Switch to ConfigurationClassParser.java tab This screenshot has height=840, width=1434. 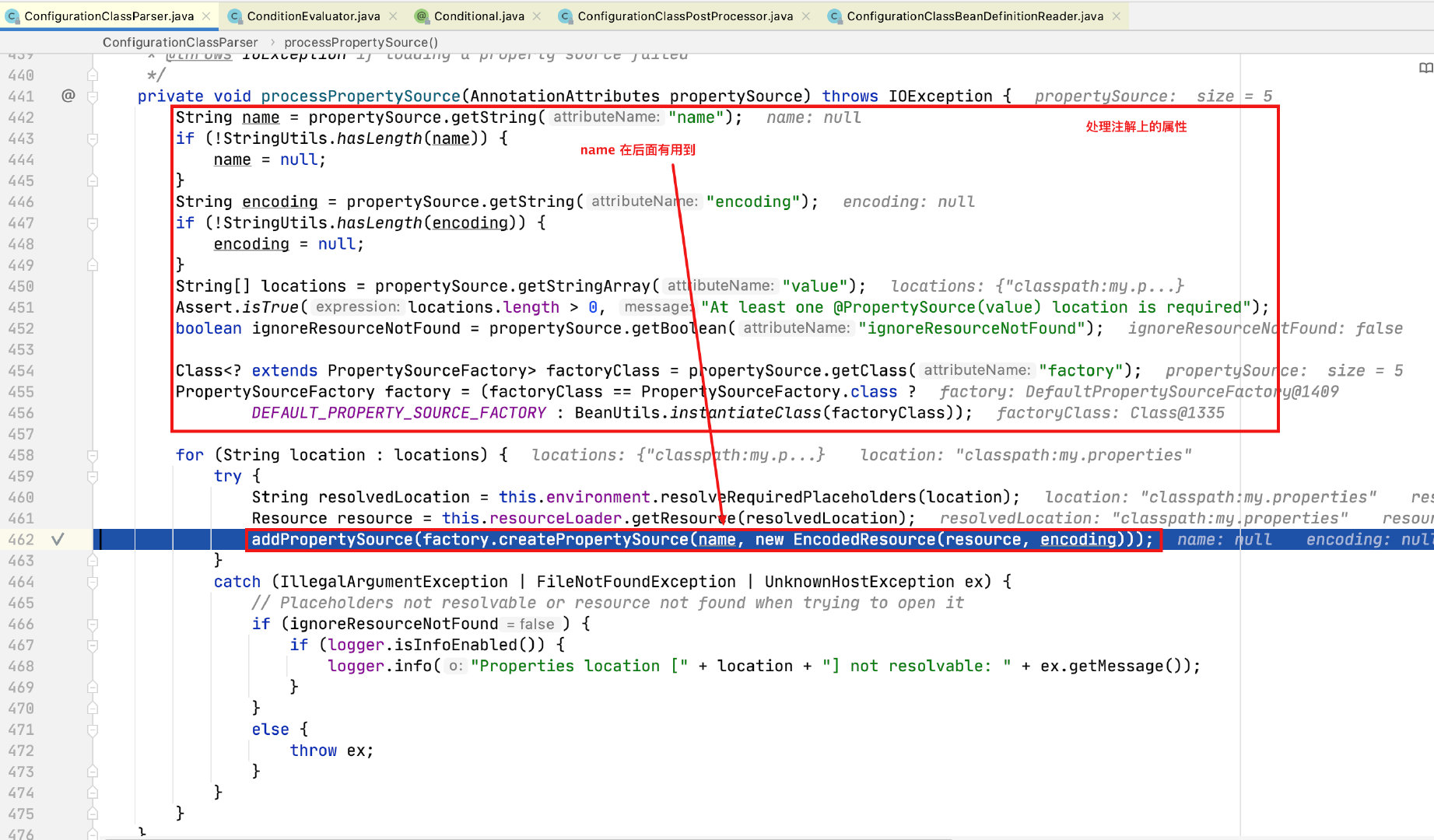point(109,16)
